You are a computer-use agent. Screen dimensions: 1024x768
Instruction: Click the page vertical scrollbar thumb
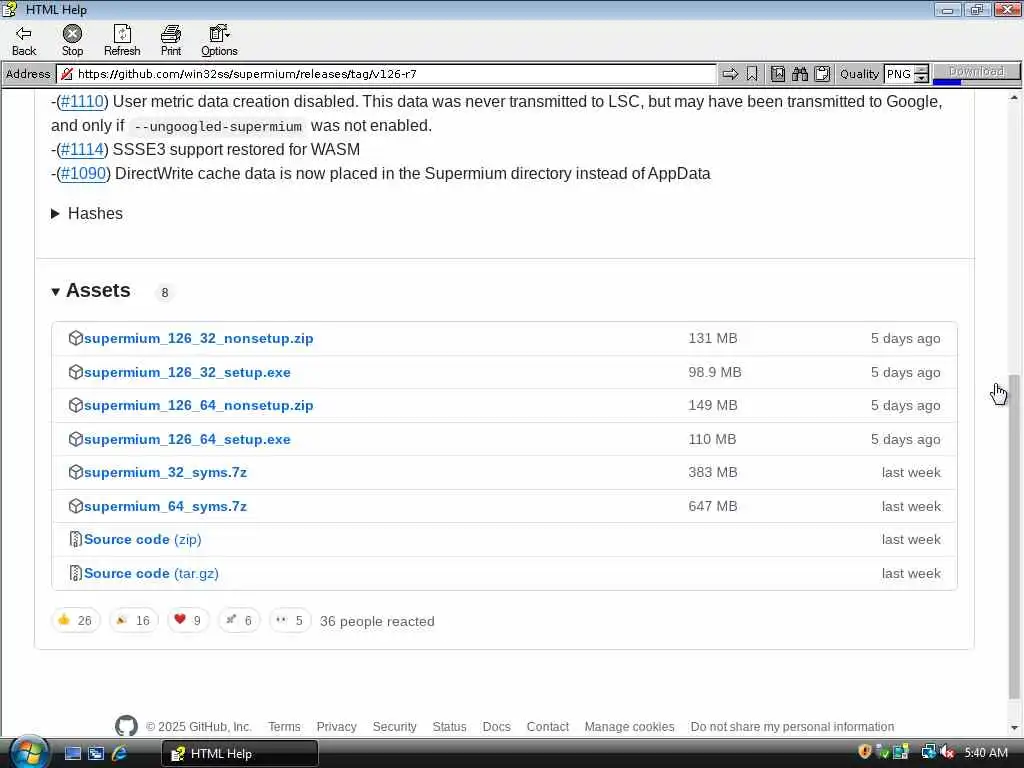pyautogui.click(x=1014, y=536)
